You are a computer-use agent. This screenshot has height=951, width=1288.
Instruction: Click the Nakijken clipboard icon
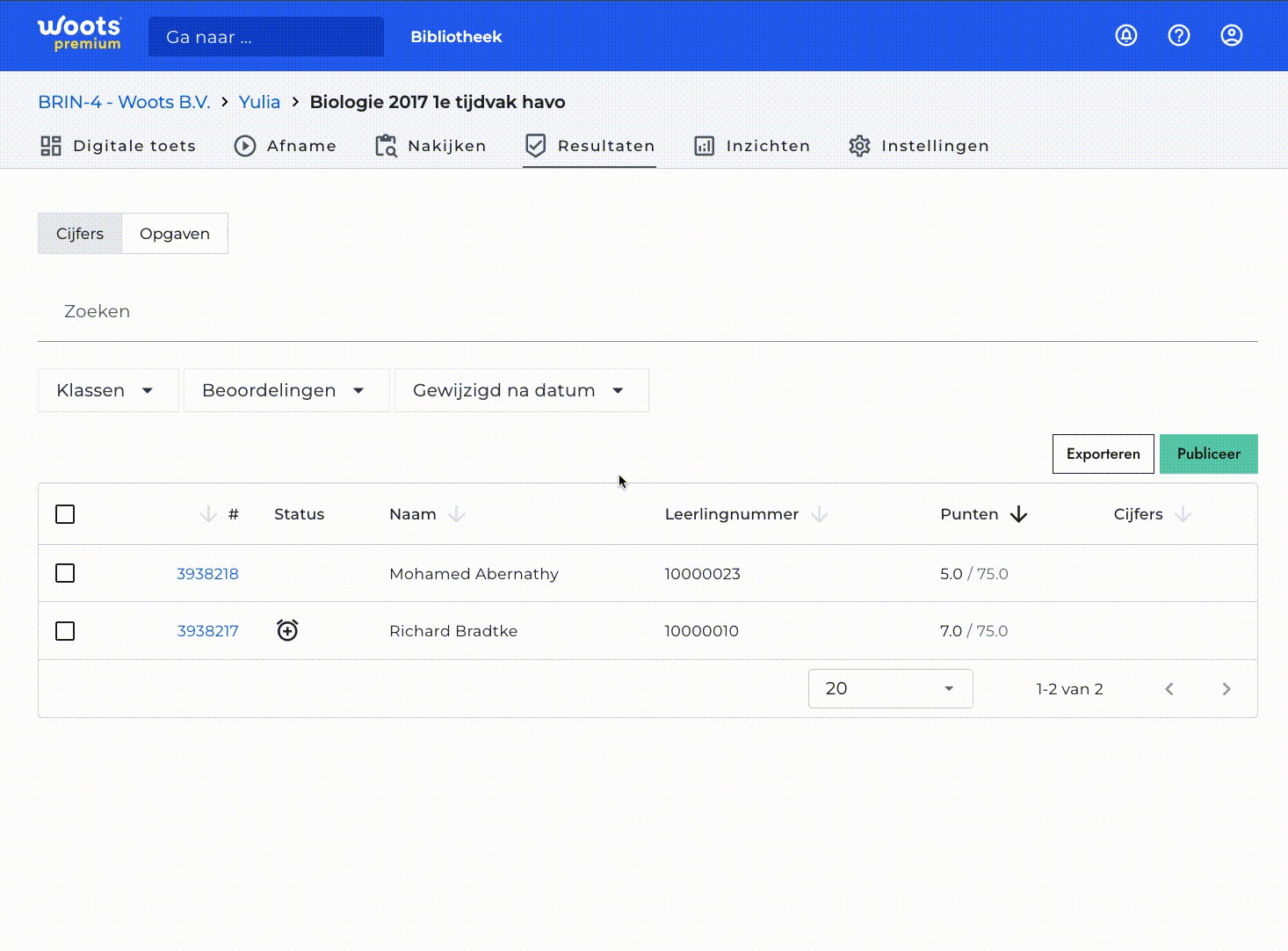click(x=386, y=146)
